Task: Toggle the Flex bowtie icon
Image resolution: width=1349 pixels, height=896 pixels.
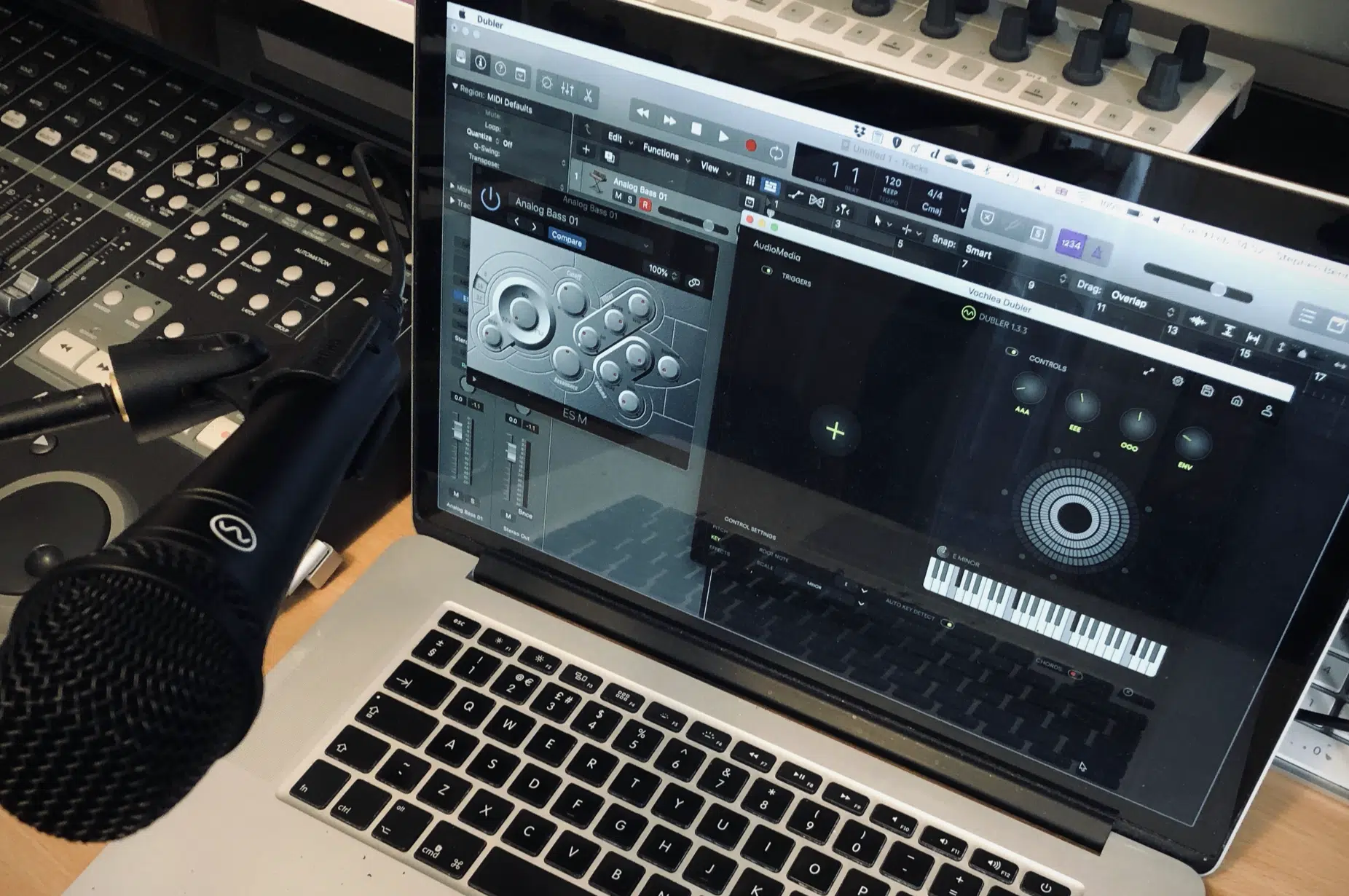Action: (x=817, y=201)
